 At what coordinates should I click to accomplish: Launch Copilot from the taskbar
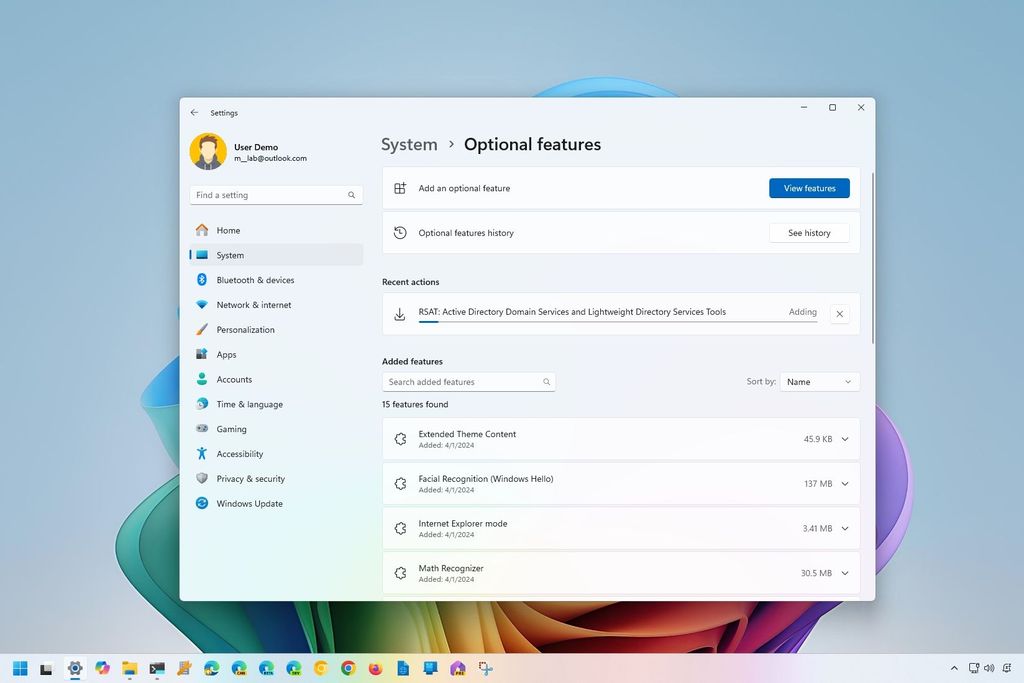point(103,668)
